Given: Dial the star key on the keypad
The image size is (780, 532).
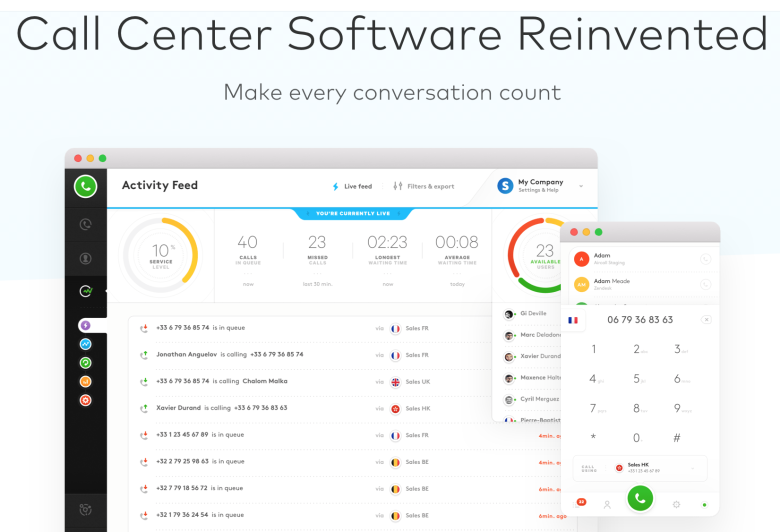Looking at the screenshot, I should tap(593, 437).
